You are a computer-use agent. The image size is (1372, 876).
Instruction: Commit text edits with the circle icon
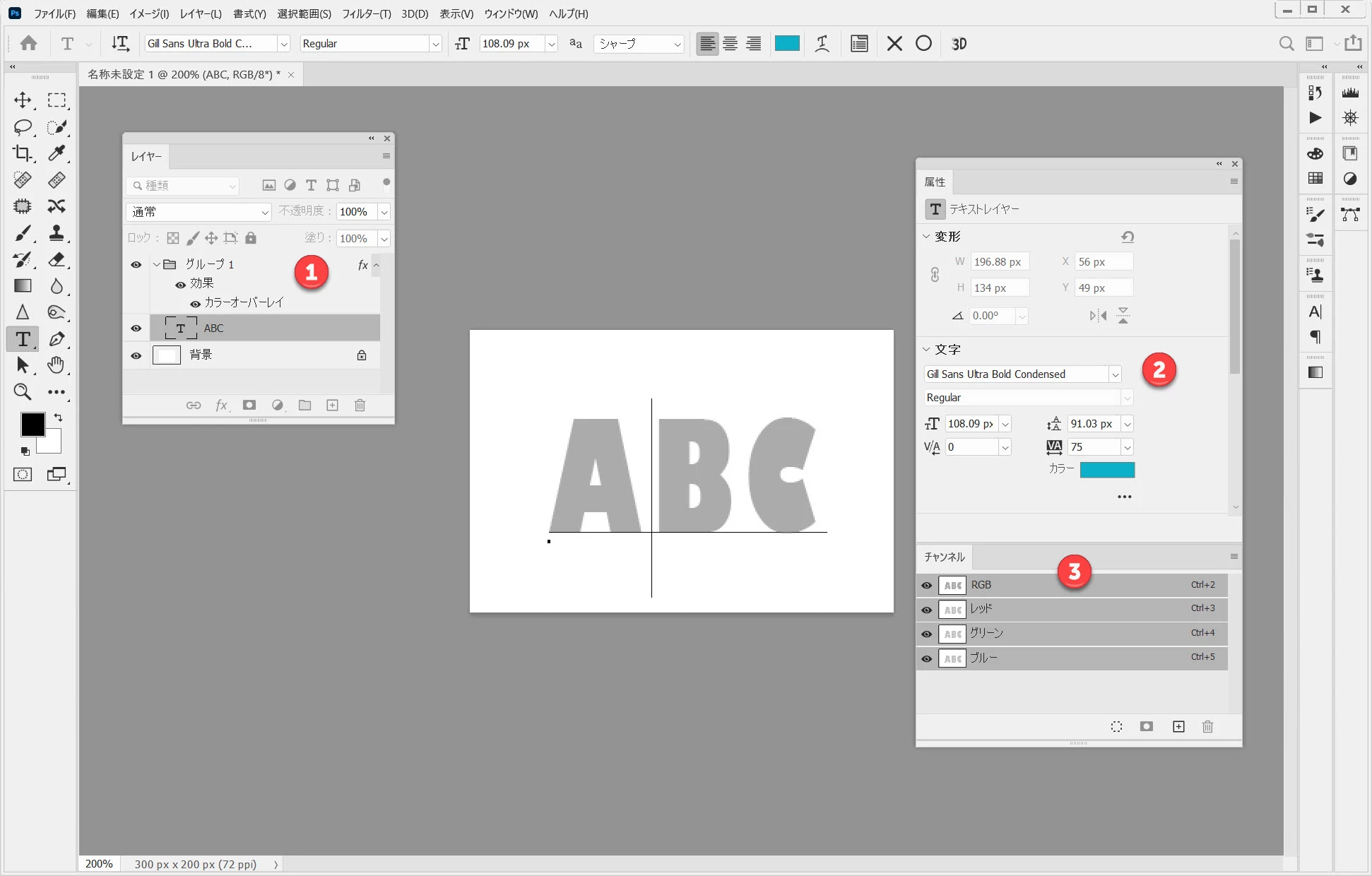point(923,44)
